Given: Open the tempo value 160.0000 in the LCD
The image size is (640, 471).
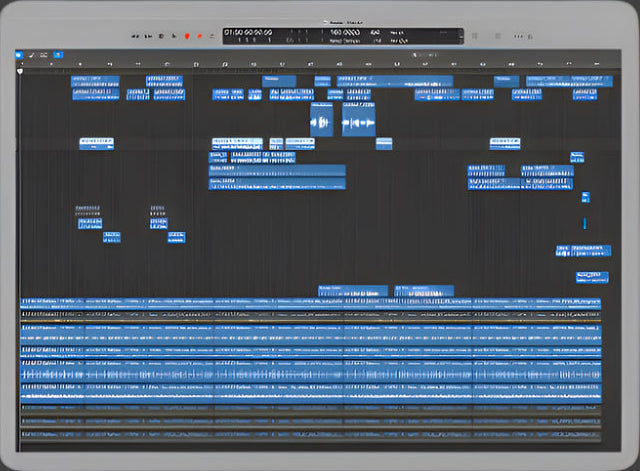Looking at the screenshot, I should 344,32.
